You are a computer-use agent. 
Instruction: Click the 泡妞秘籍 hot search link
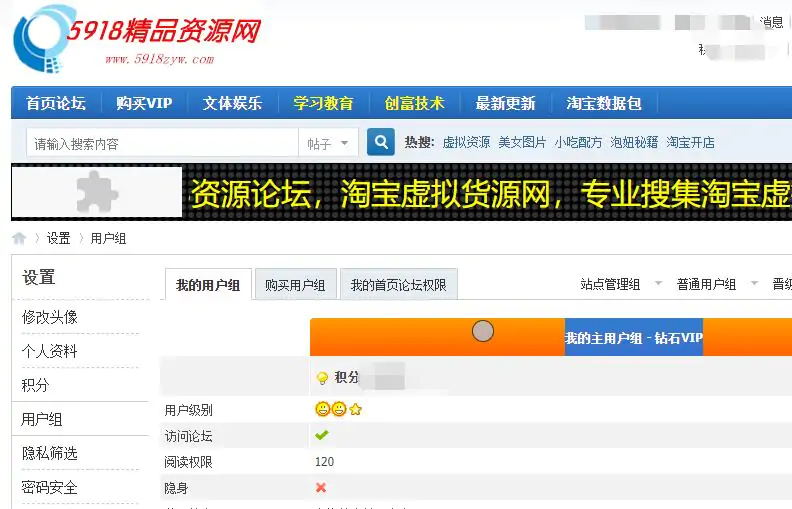634,142
